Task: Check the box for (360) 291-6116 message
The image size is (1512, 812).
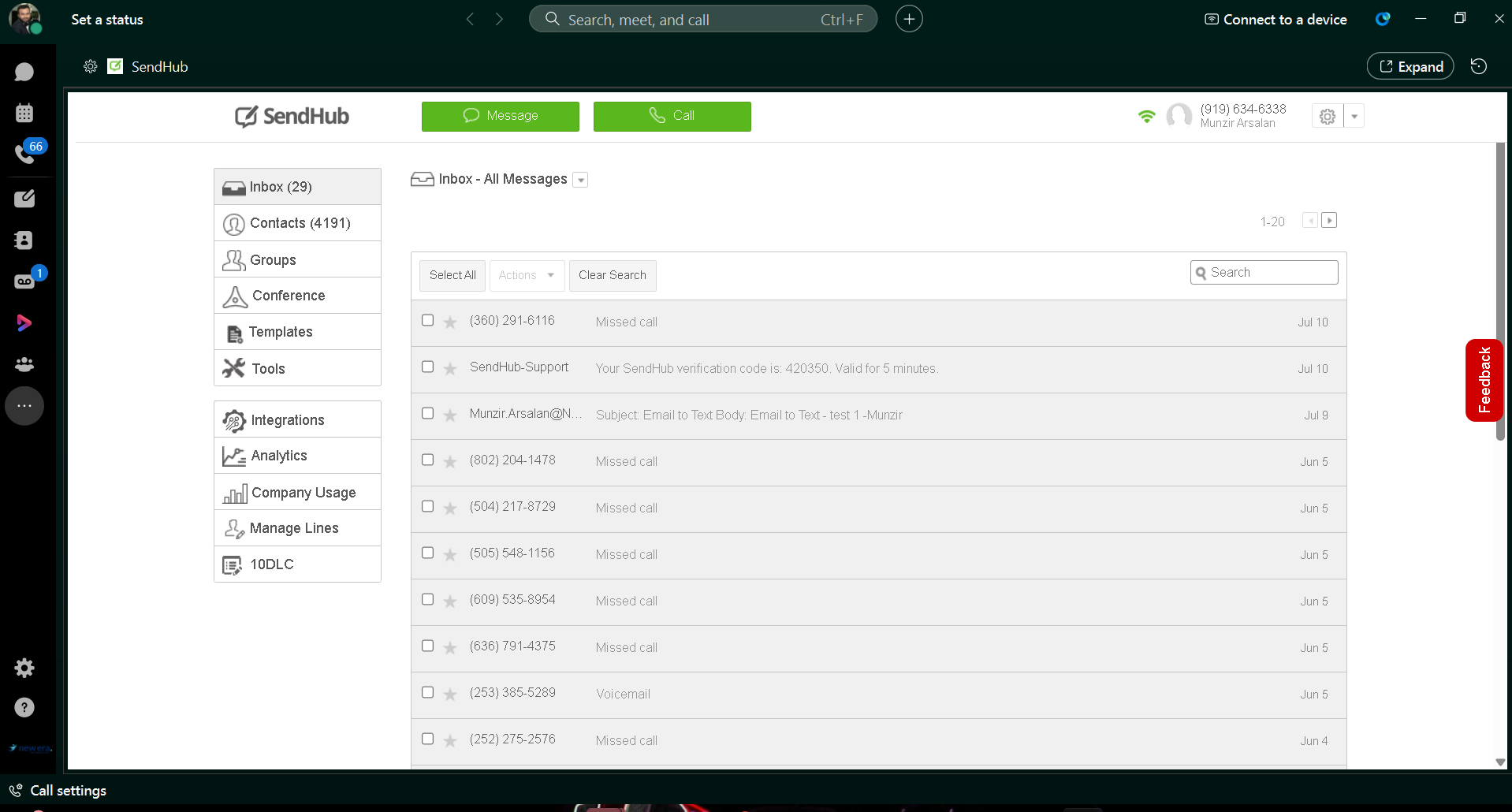Action: pos(428,321)
